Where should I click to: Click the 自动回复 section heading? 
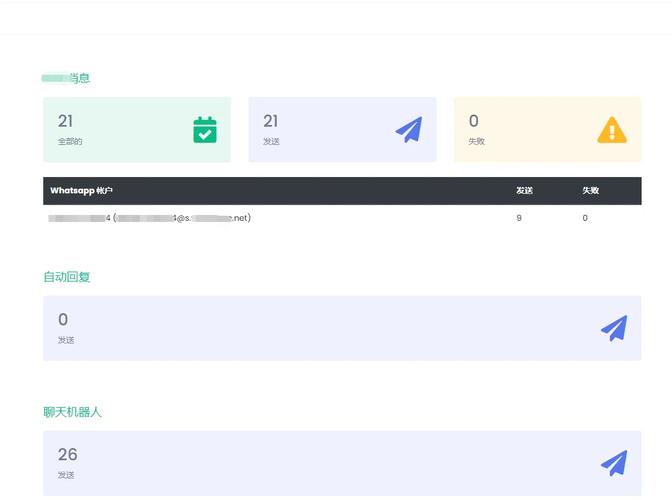click(x=67, y=277)
